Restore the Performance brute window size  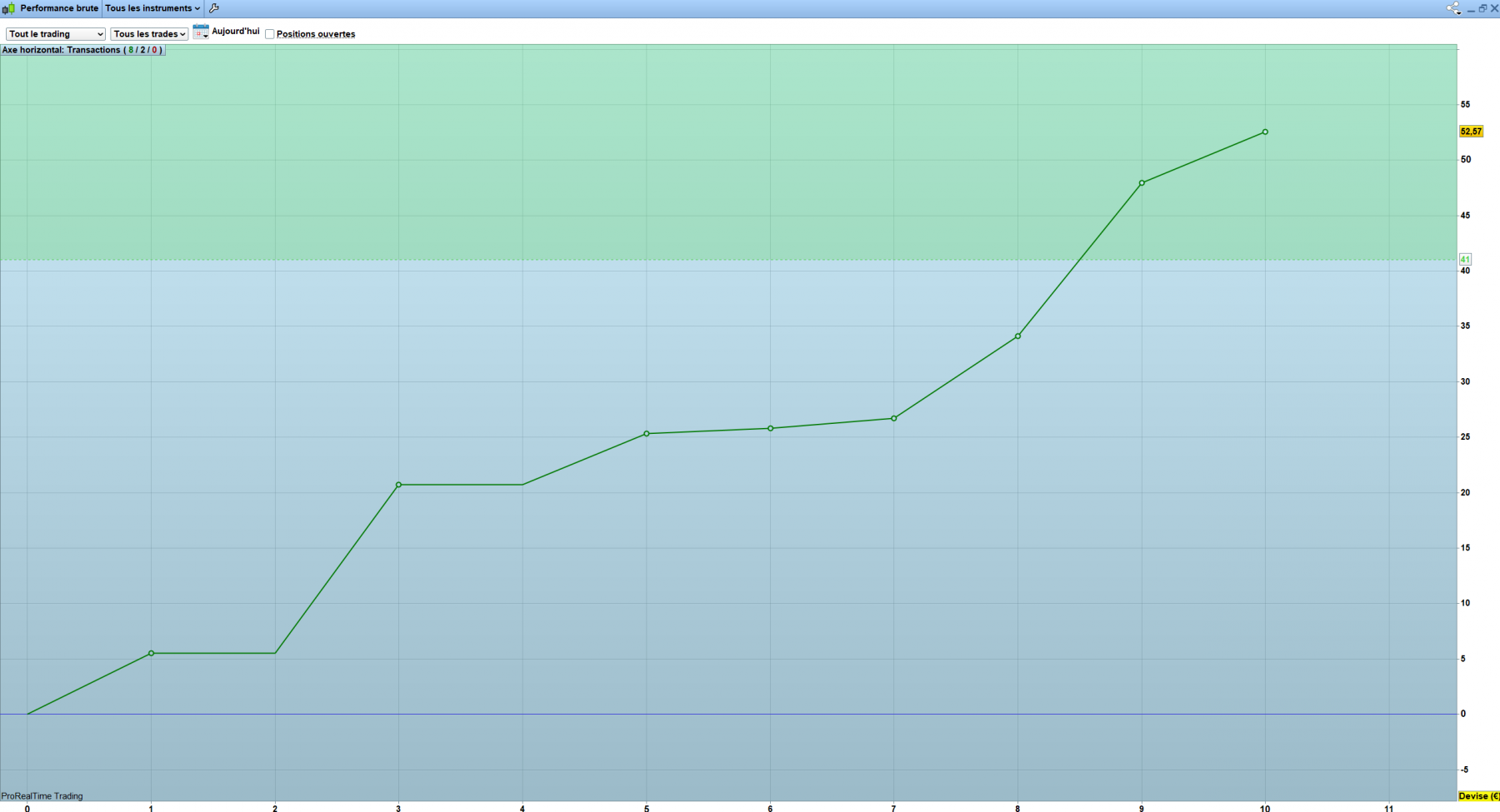pos(1482,8)
